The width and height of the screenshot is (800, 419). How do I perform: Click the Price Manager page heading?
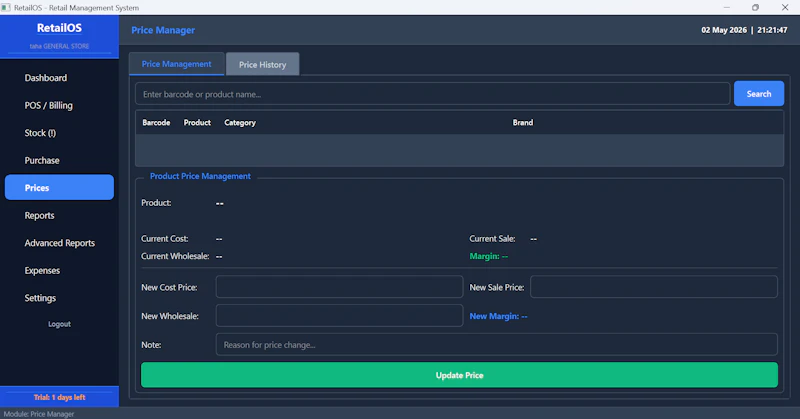pos(163,30)
